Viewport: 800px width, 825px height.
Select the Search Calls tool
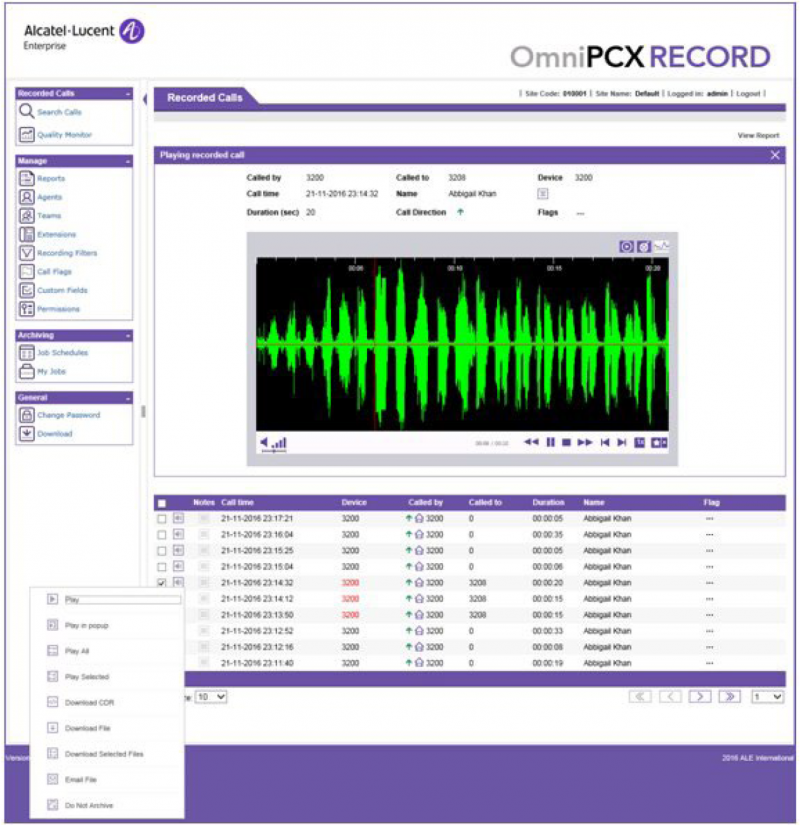tap(60, 112)
